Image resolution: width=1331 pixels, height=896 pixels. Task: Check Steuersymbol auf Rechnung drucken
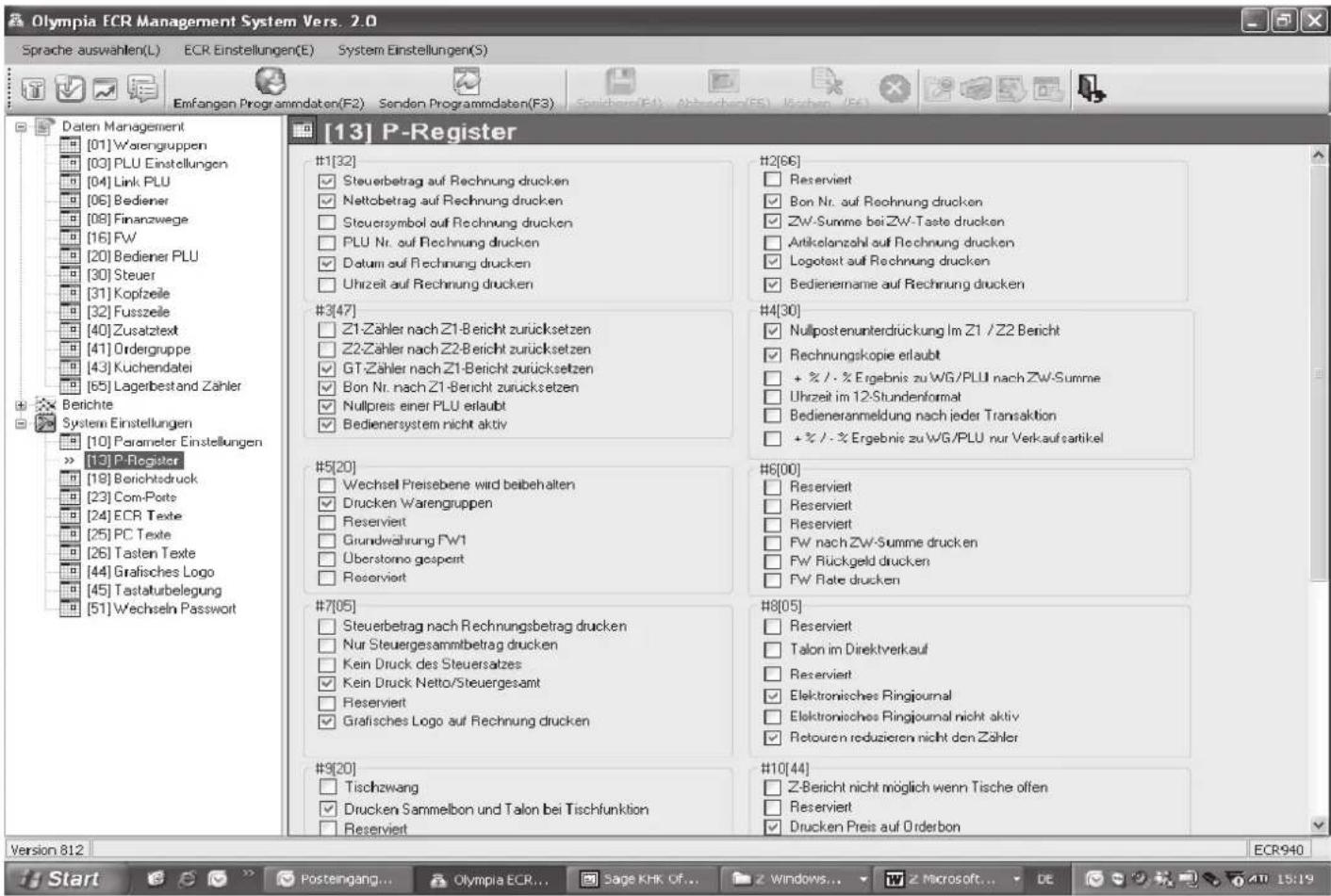click(327, 223)
